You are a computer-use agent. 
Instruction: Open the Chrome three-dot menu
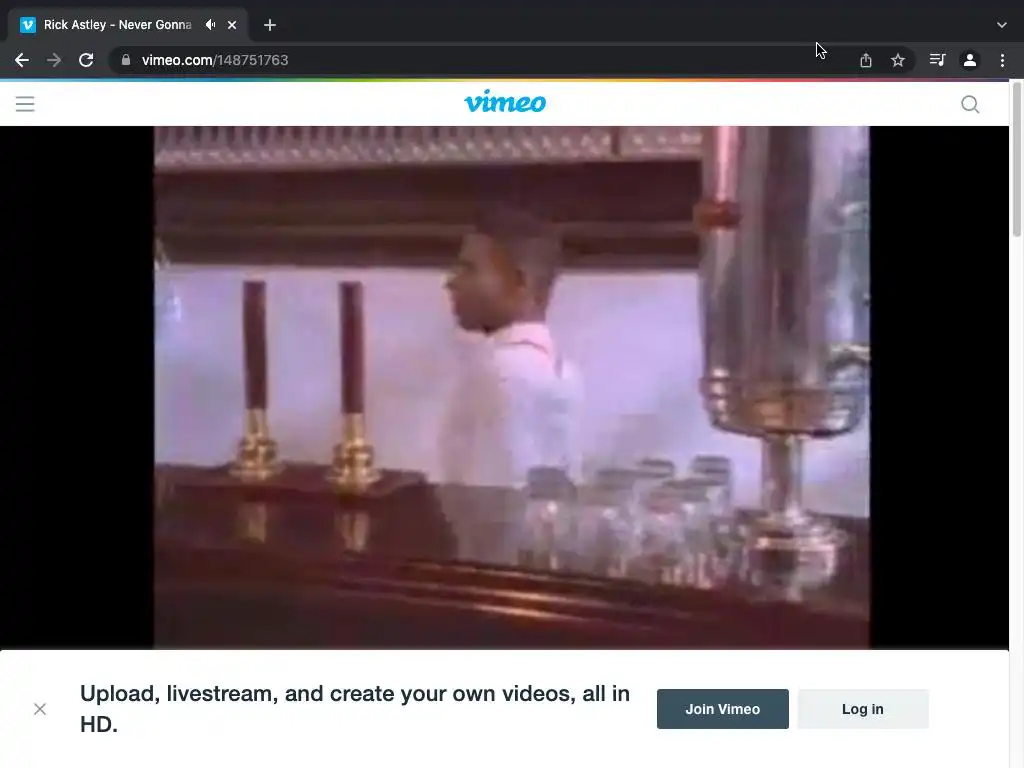point(1002,60)
